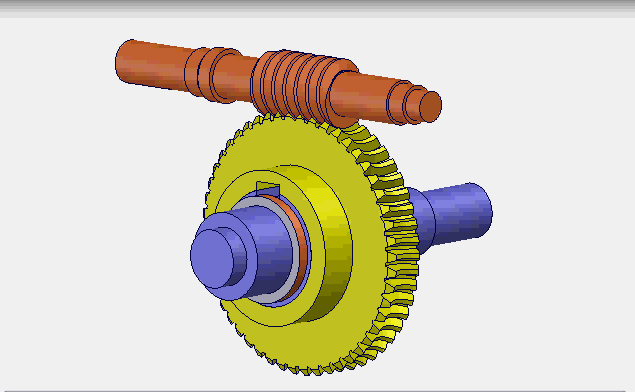Image resolution: width=635 pixels, height=392 pixels.
Task: Click the blue shaft front circular end face
Action: (x=212, y=259)
